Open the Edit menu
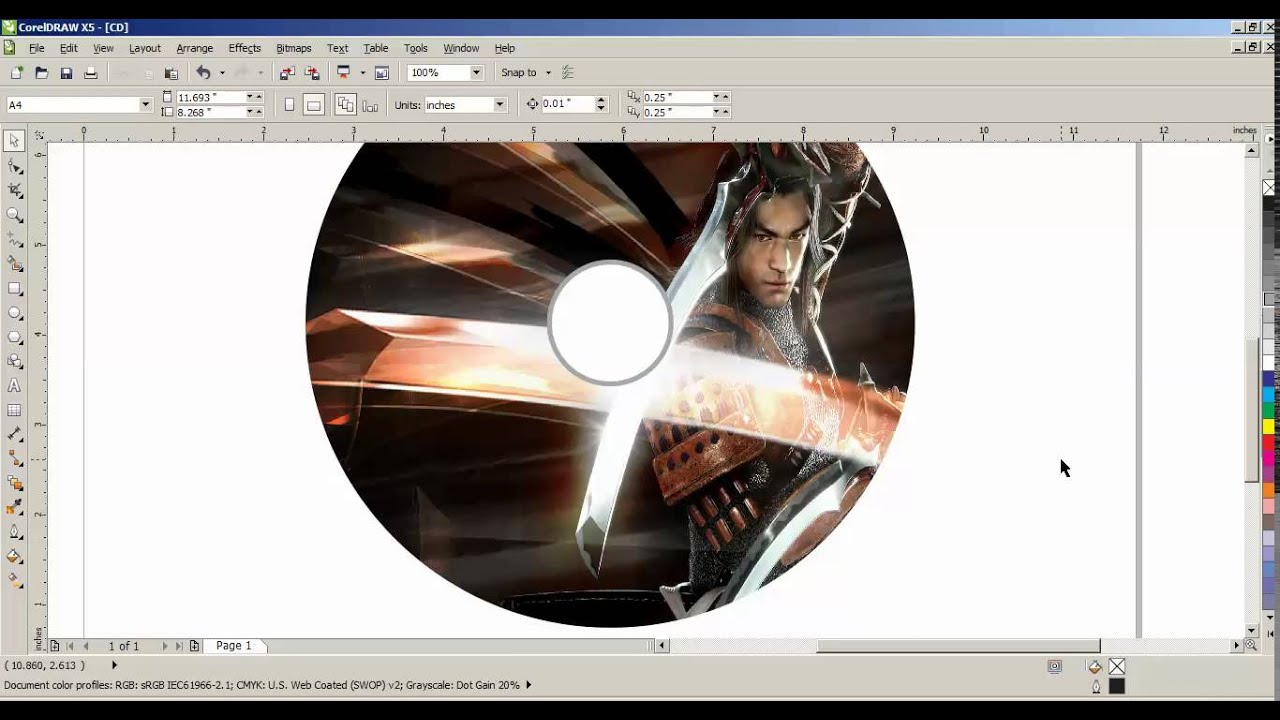This screenshot has height=720, width=1280. click(68, 48)
